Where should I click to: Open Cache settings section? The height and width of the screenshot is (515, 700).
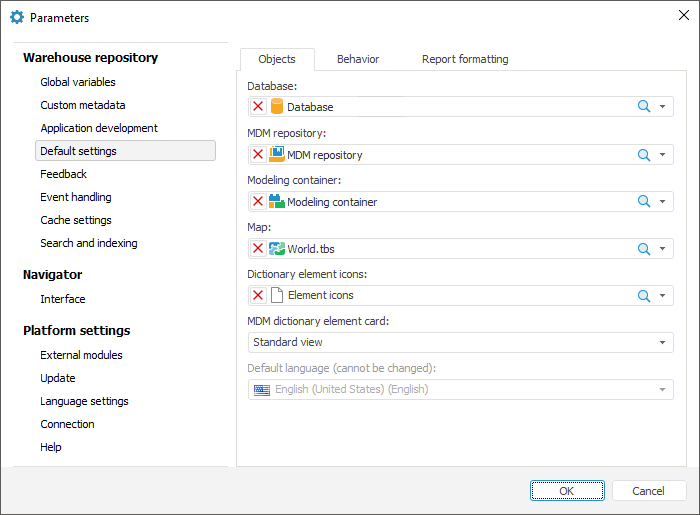coord(76,220)
